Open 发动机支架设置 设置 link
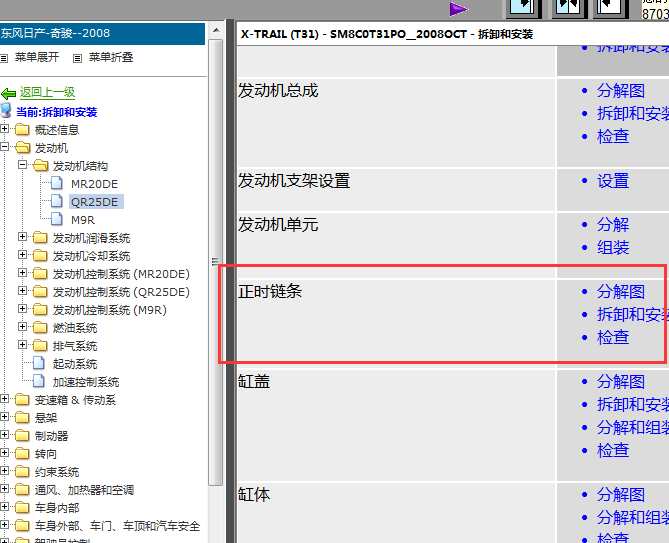Image resolution: width=669 pixels, height=543 pixels. (x=613, y=181)
